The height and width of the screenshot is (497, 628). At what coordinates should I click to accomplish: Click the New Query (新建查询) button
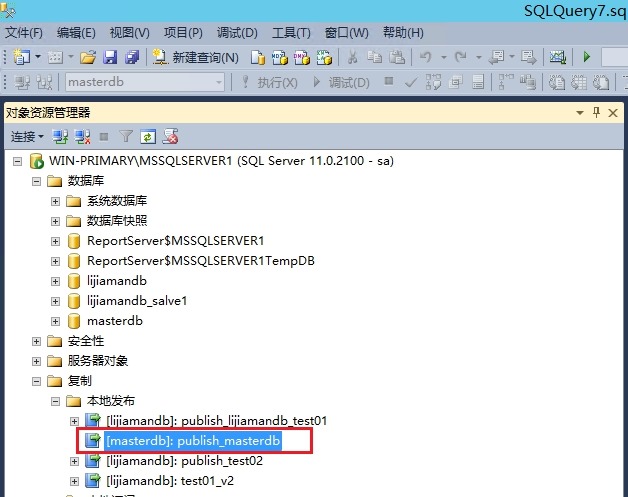[195, 57]
